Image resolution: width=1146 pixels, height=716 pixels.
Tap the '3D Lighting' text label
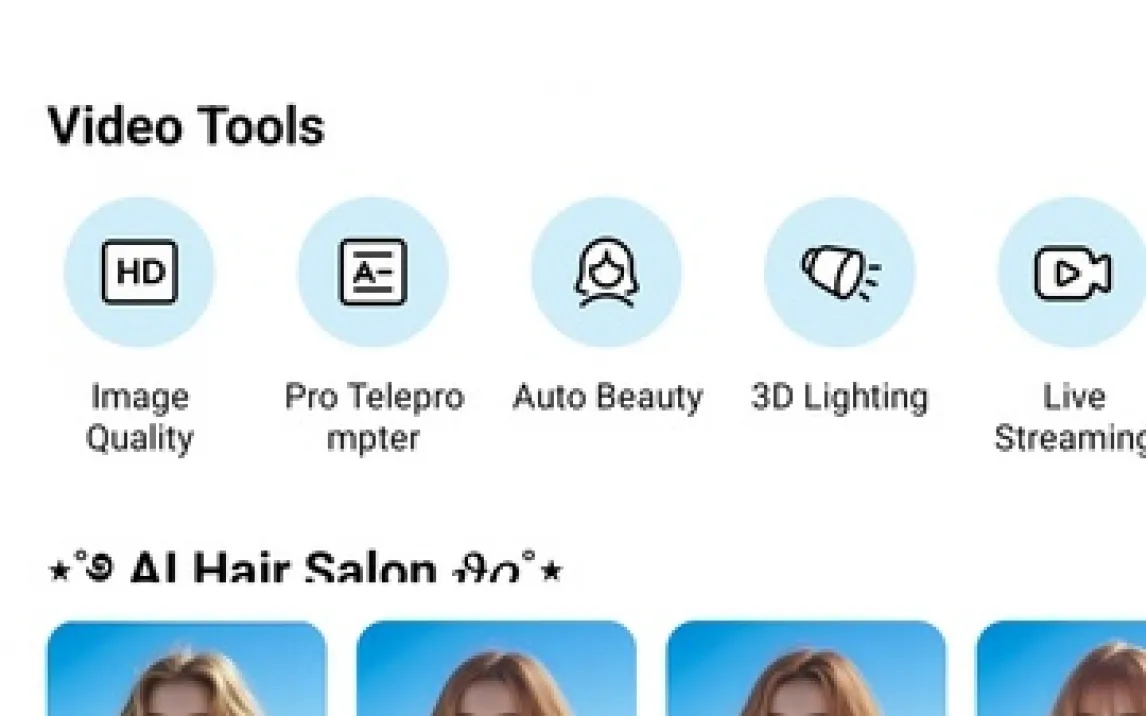coord(840,398)
